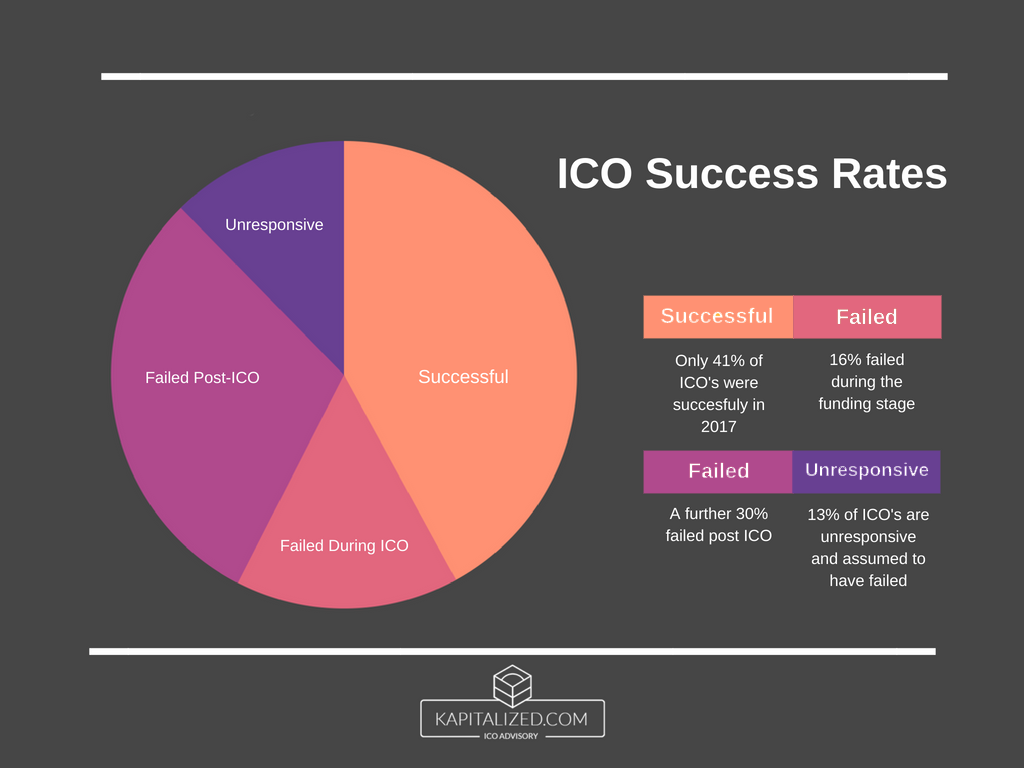Select the '13% of ICO's are unresponsive' text
Image resolution: width=1024 pixels, height=768 pixels.
(x=868, y=547)
